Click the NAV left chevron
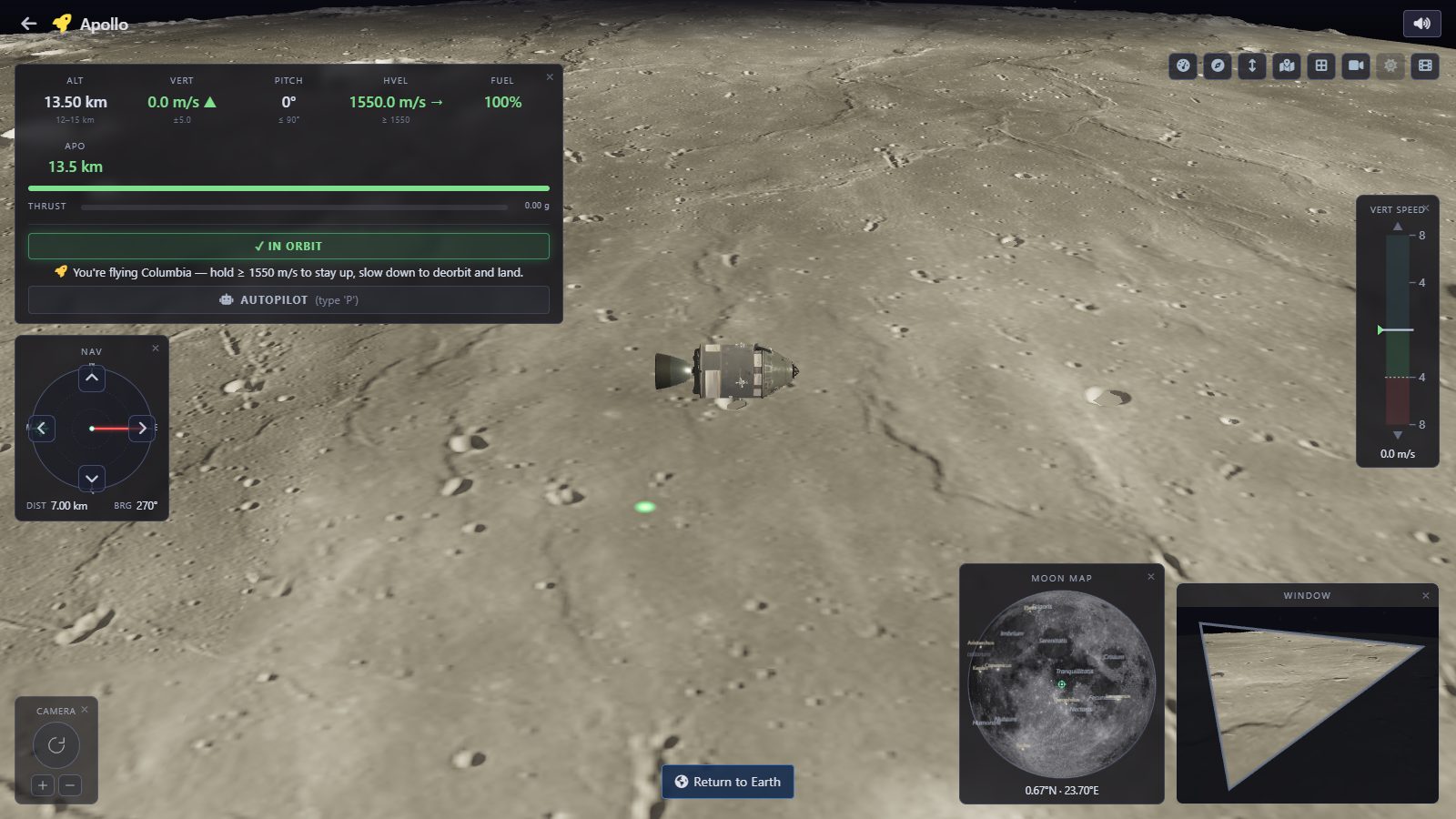The image size is (1456, 819). pos(42,428)
